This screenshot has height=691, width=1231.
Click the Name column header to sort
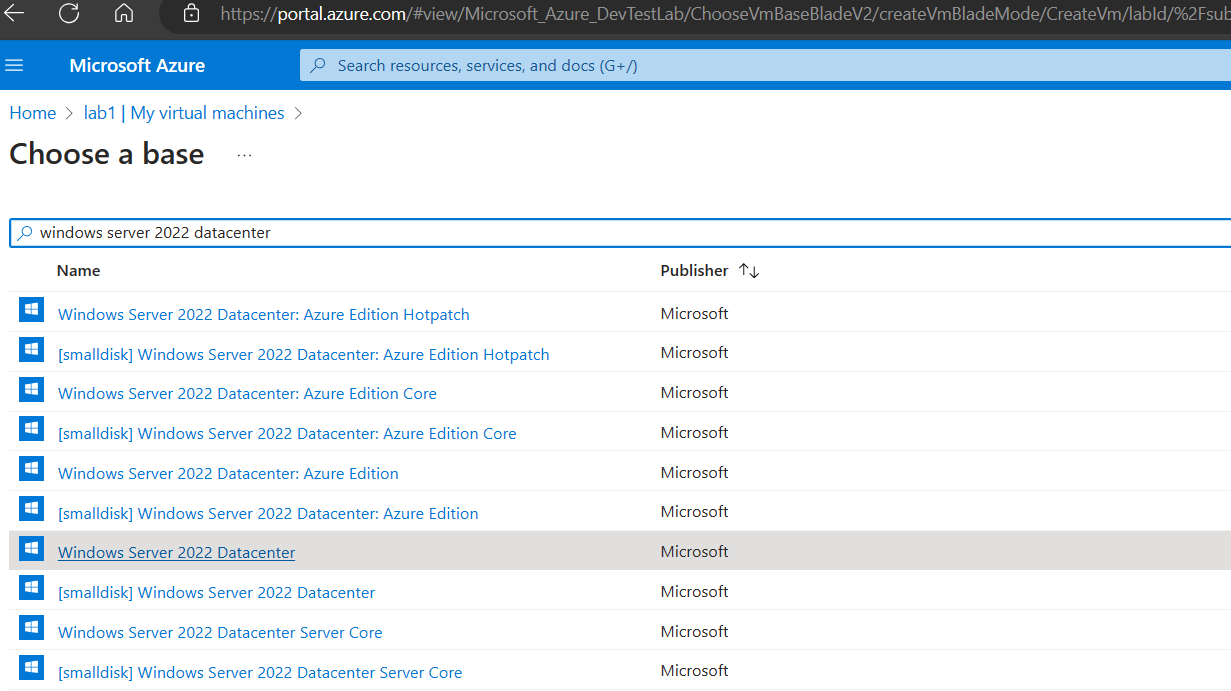tap(78, 270)
